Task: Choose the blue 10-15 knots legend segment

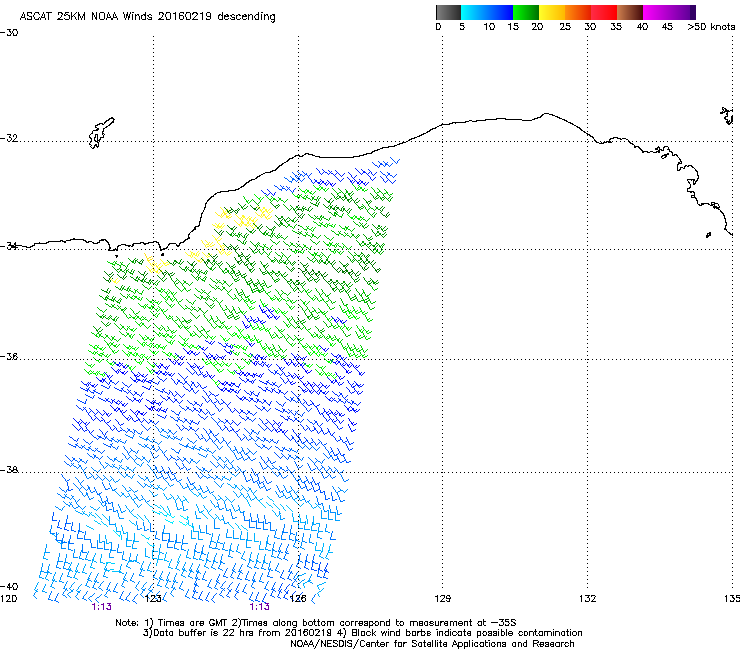Action: [x=500, y=12]
